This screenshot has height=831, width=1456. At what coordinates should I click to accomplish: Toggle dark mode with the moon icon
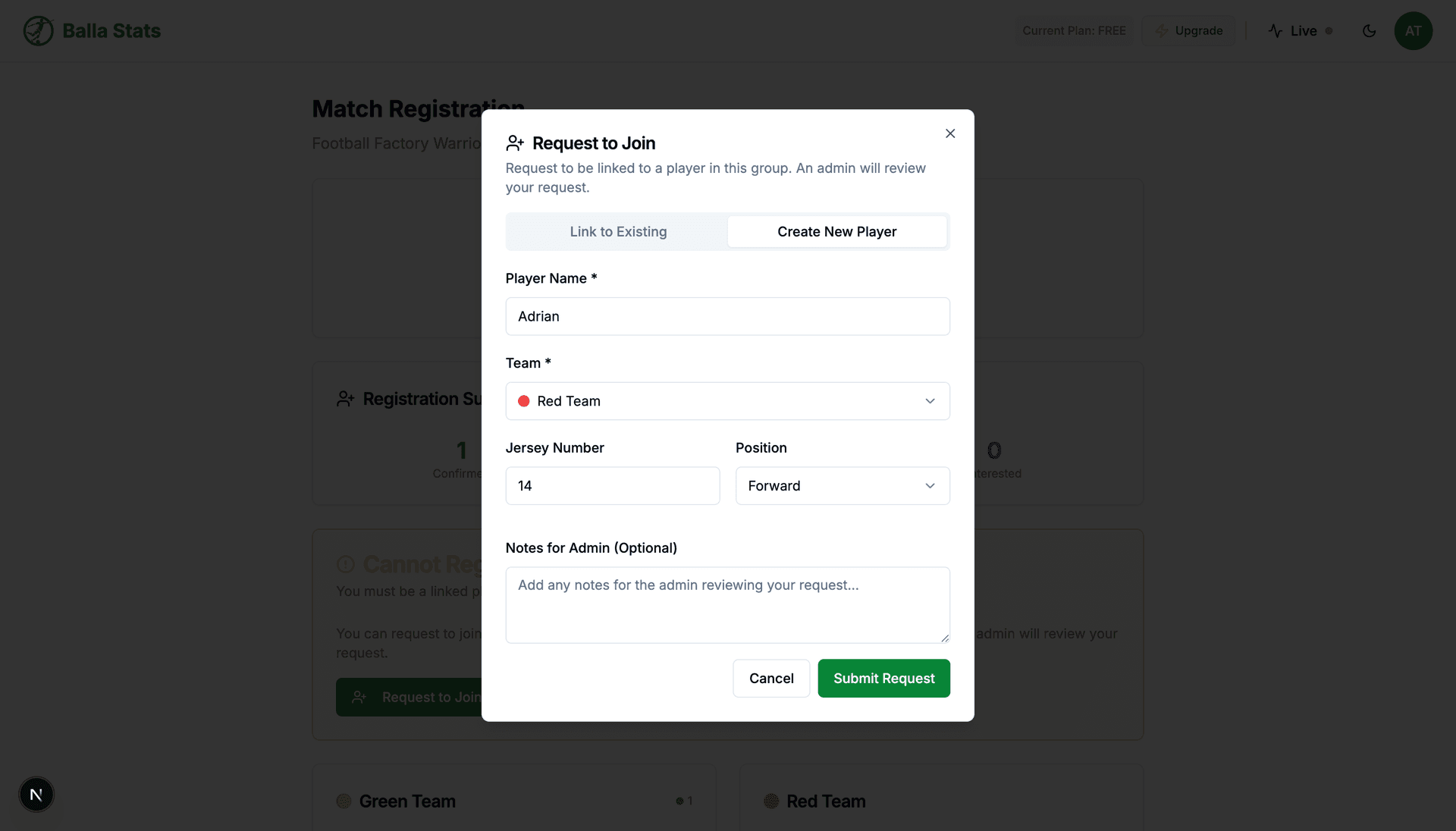tap(1369, 31)
